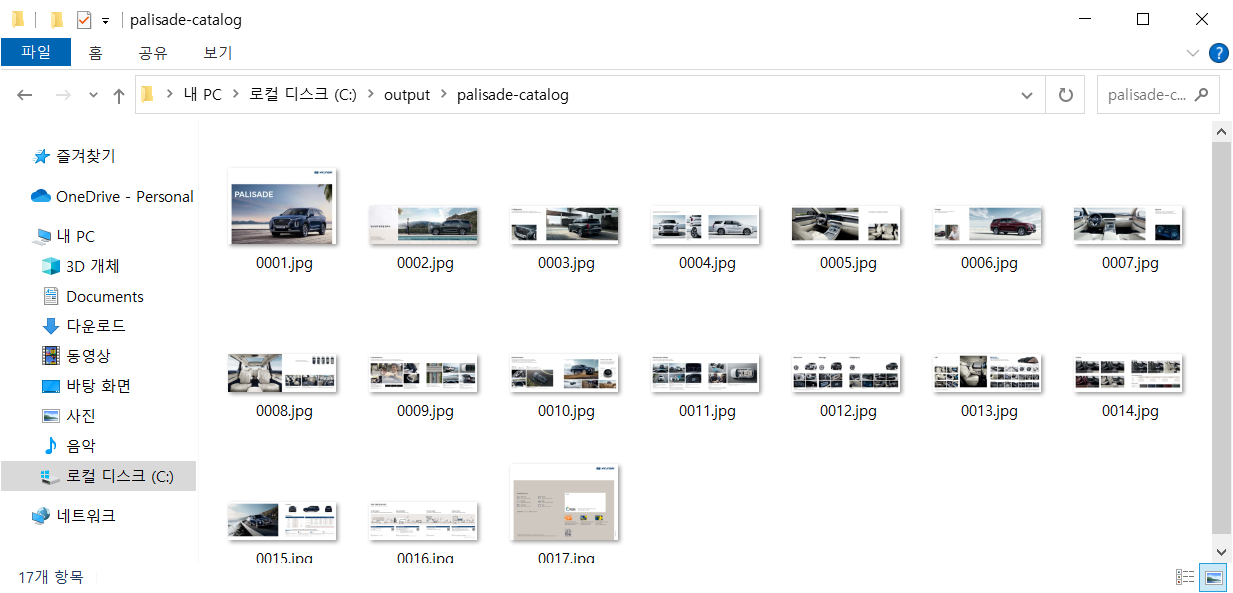Screen dimensions: 1233x593
Task: Select output breadcrumb segment
Action: click(x=407, y=95)
